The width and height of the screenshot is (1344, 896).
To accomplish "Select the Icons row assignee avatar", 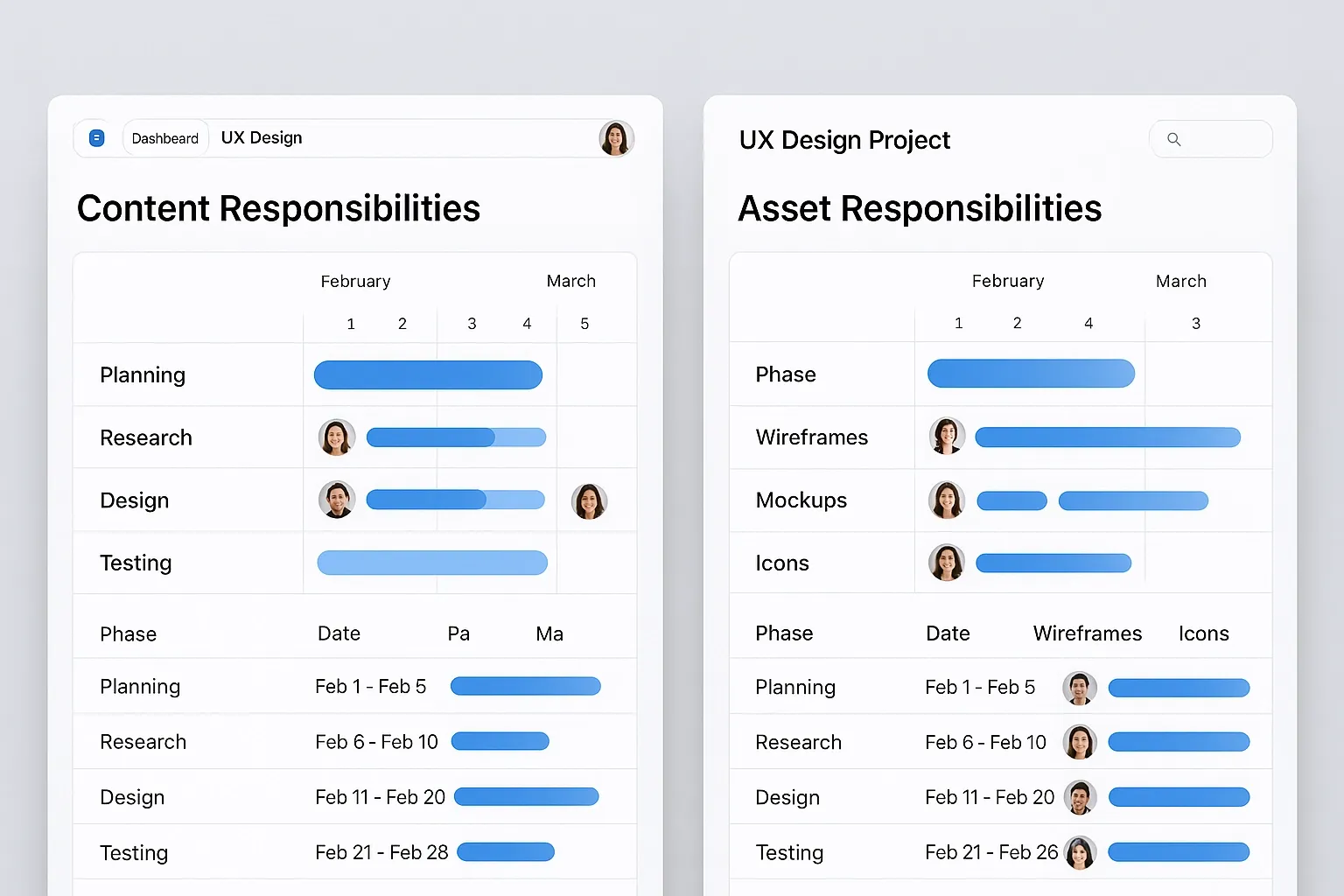I will point(947,563).
